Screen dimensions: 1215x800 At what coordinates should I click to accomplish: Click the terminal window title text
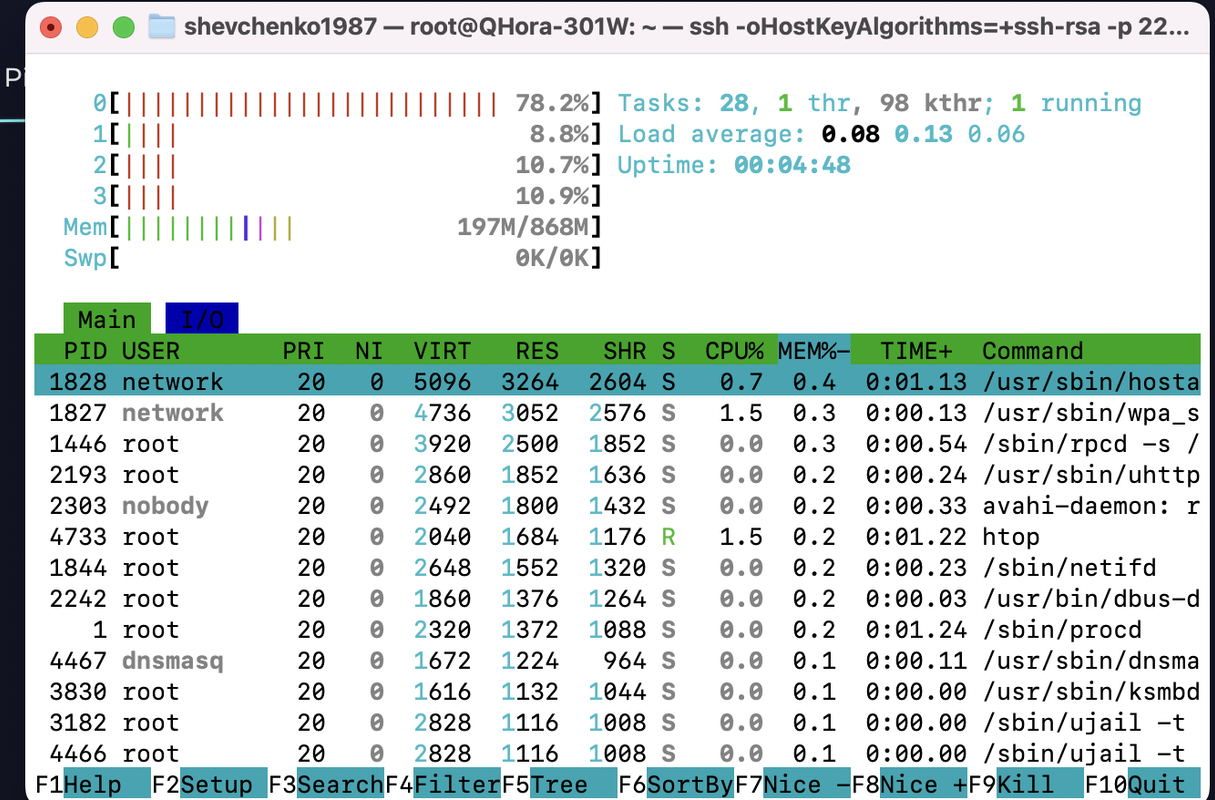point(686,27)
